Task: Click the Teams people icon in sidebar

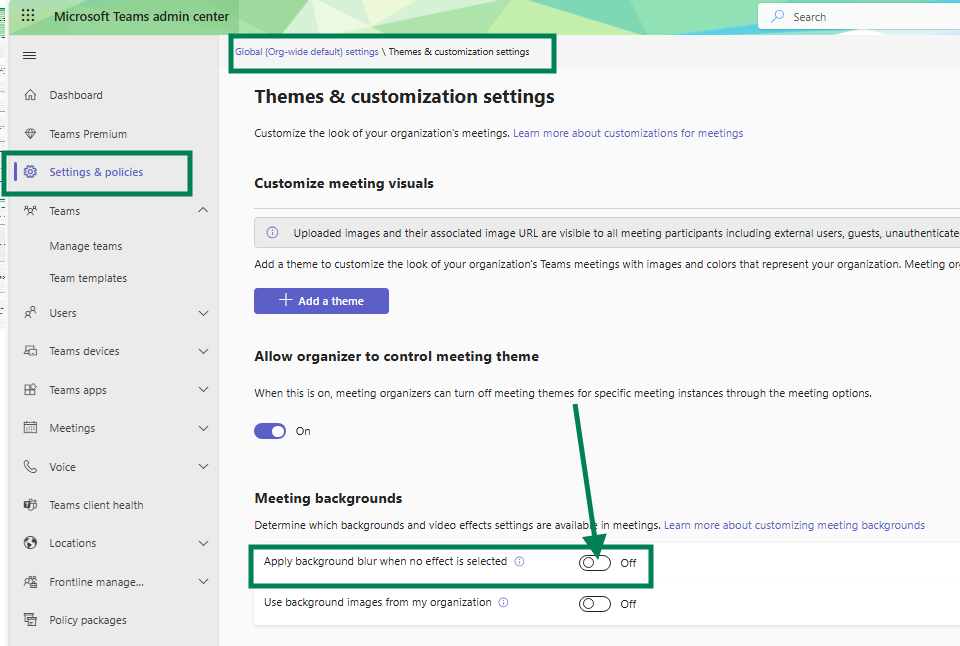Action: pos(30,211)
